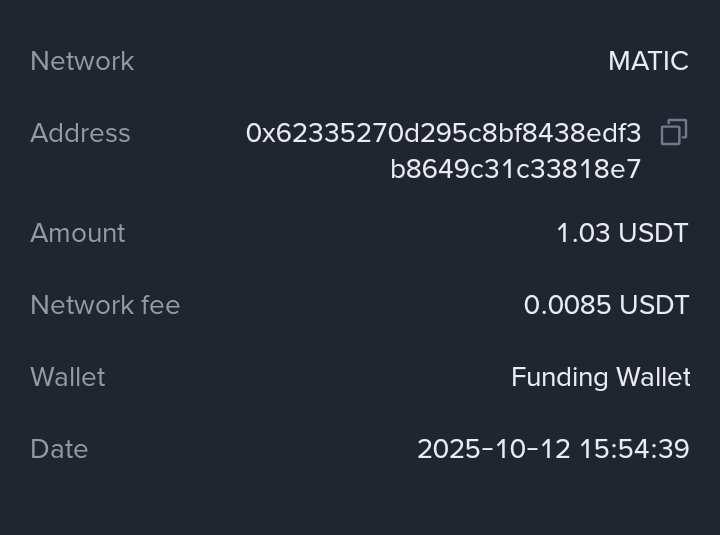This screenshot has height=535, width=720.
Task: Click the Network row label at top
Action: pyautogui.click(x=82, y=61)
